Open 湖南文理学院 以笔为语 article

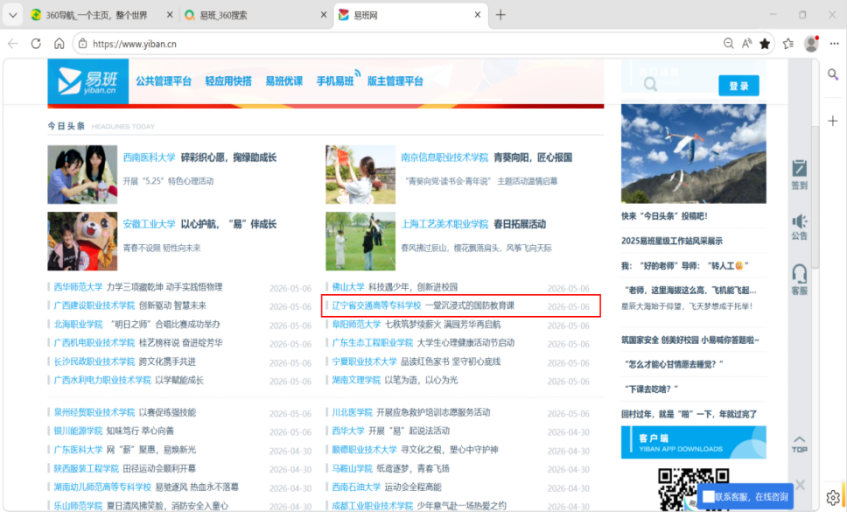tap(394, 380)
